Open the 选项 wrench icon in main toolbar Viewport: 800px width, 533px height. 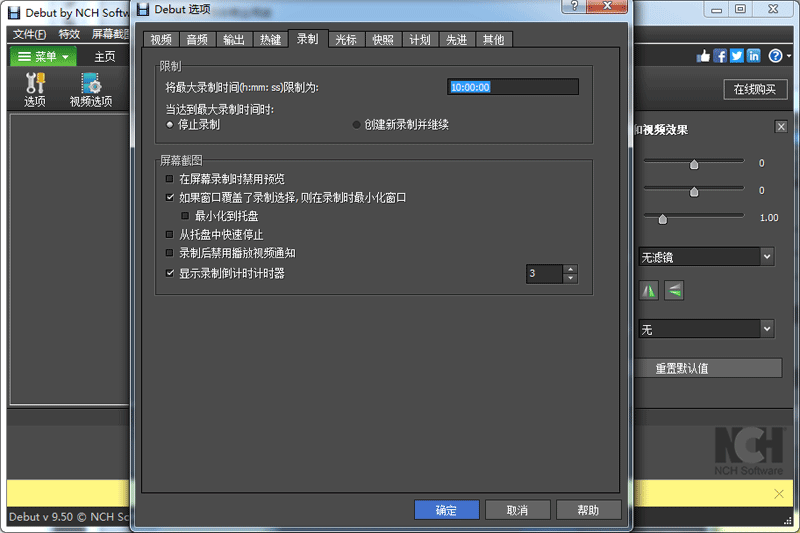tap(35, 89)
